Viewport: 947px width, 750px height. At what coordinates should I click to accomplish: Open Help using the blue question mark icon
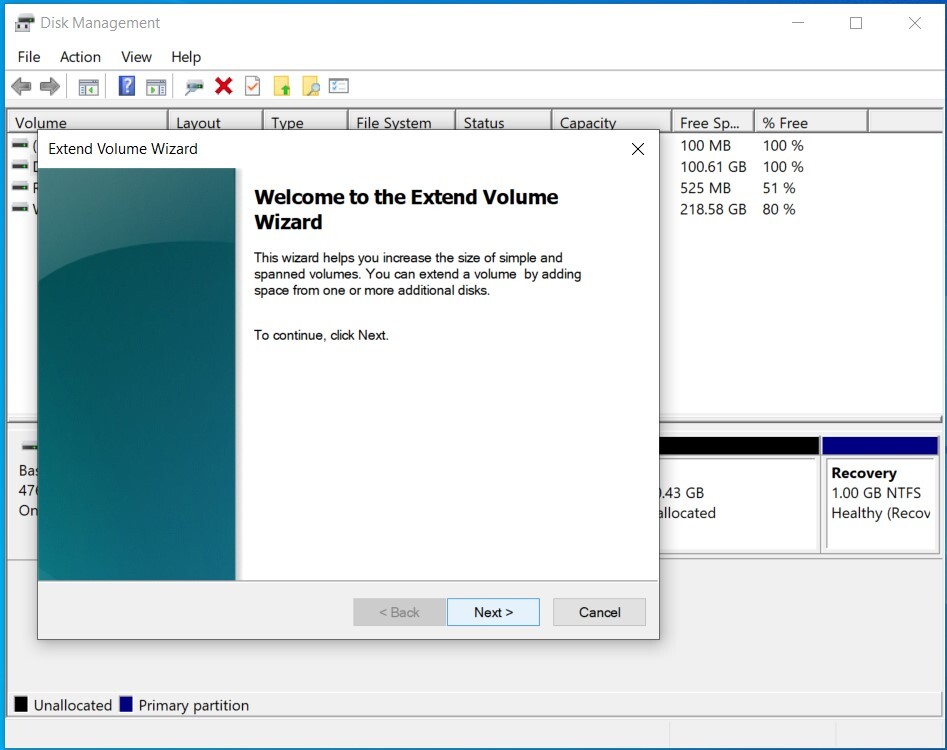coord(126,86)
